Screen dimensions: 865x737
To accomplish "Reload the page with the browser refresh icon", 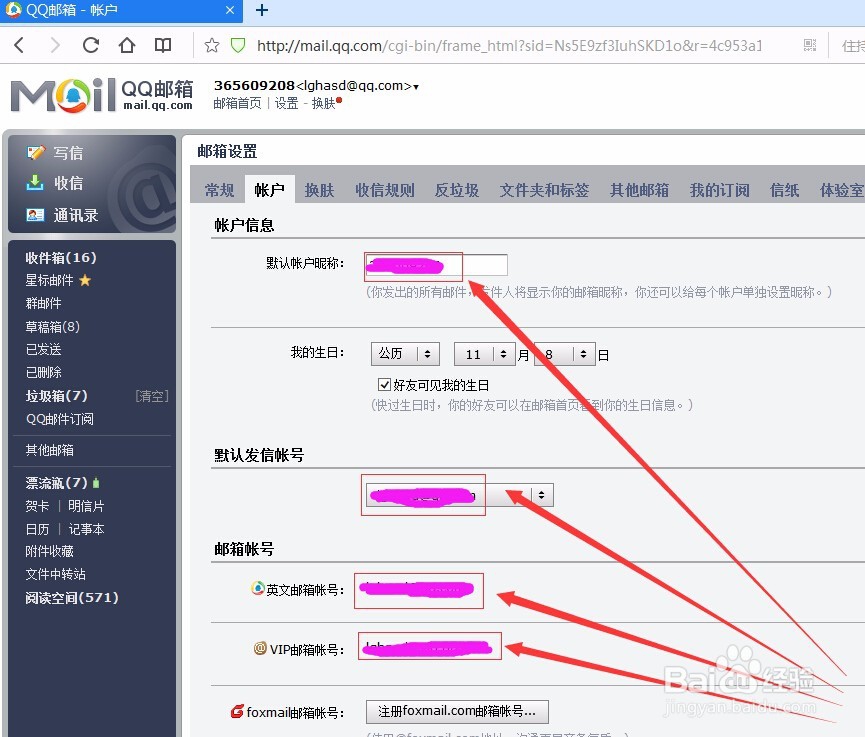I will tap(90, 45).
